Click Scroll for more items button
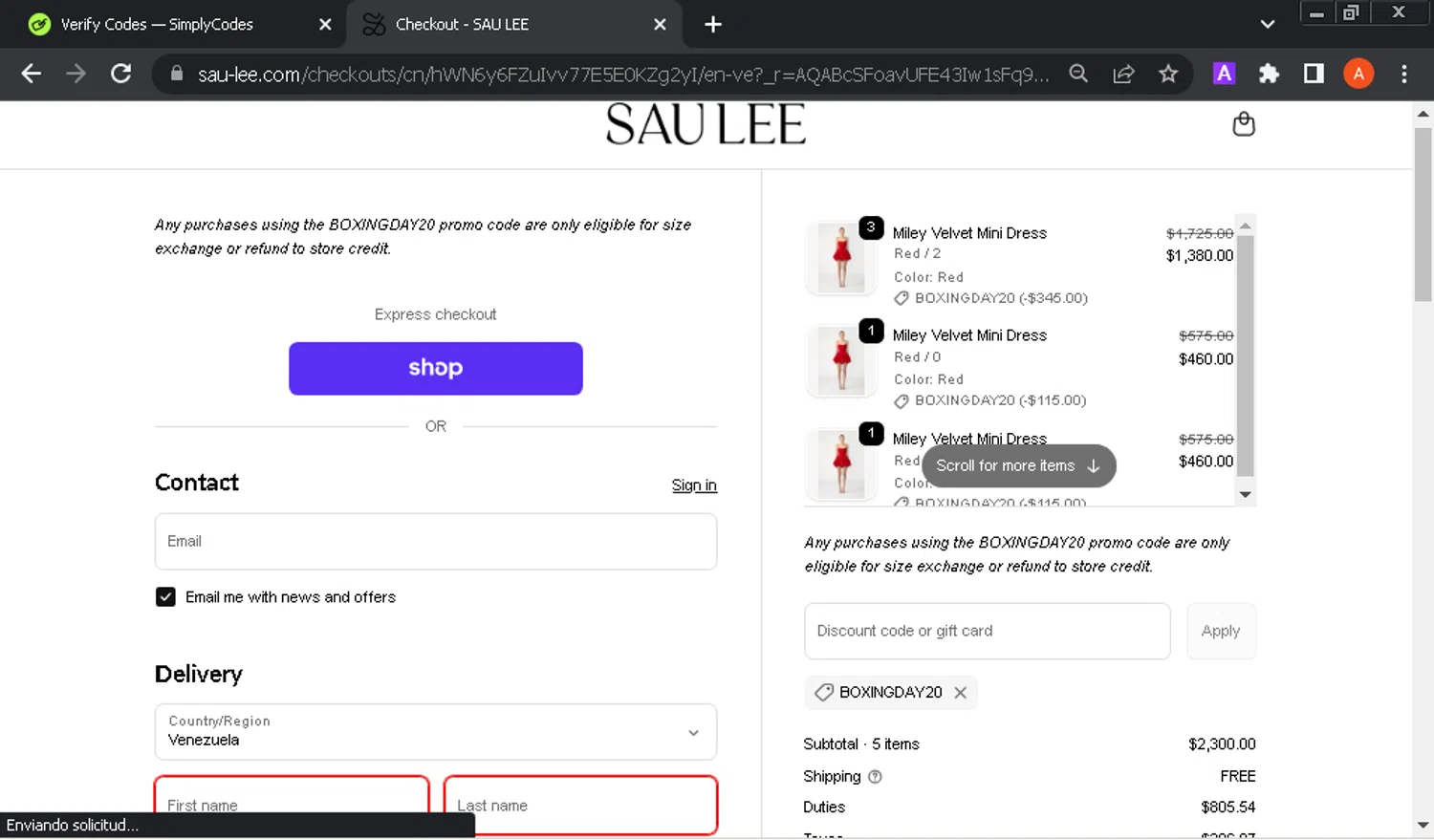The height and width of the screenshot is (840, 1434). click(x=1019, y=466)
